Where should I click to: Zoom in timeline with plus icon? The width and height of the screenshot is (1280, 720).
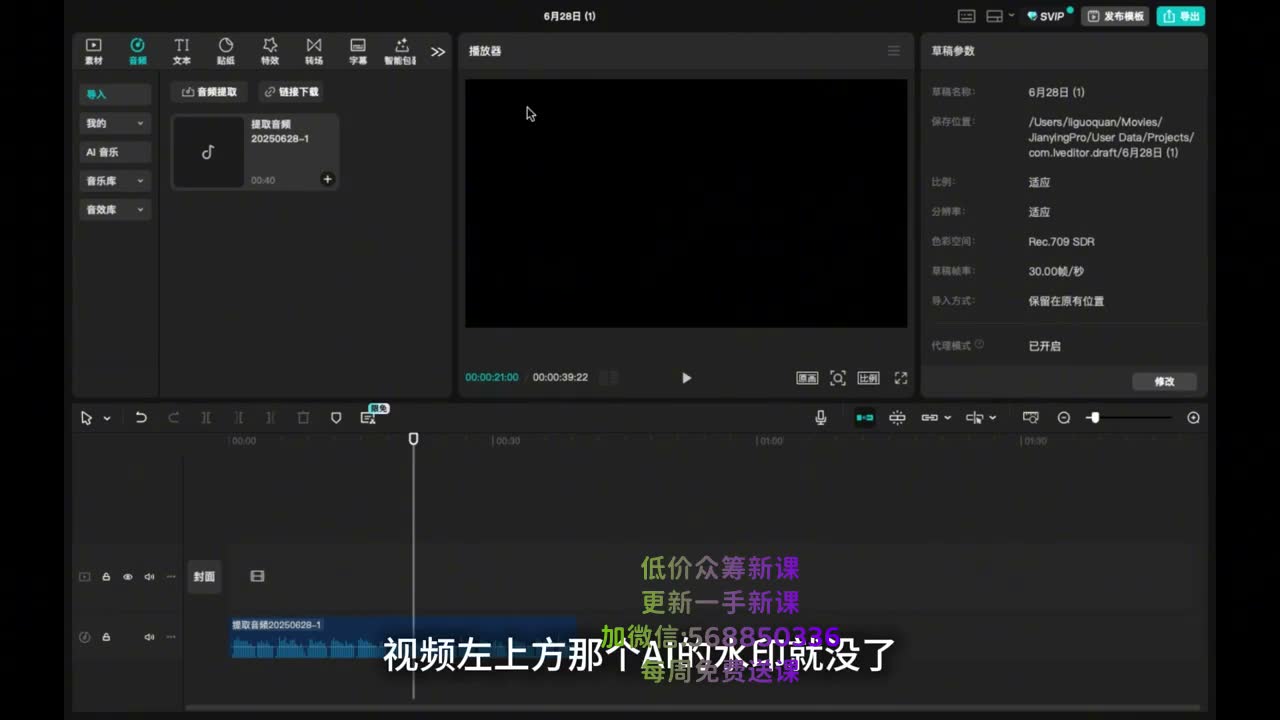1193,418
